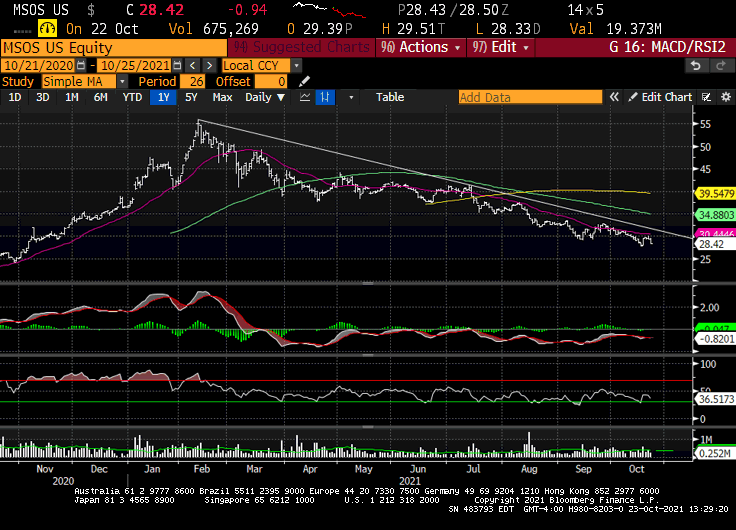The image size is (736, 530).
Task: Click the L 28.33D low price
Action: (508, 29)
